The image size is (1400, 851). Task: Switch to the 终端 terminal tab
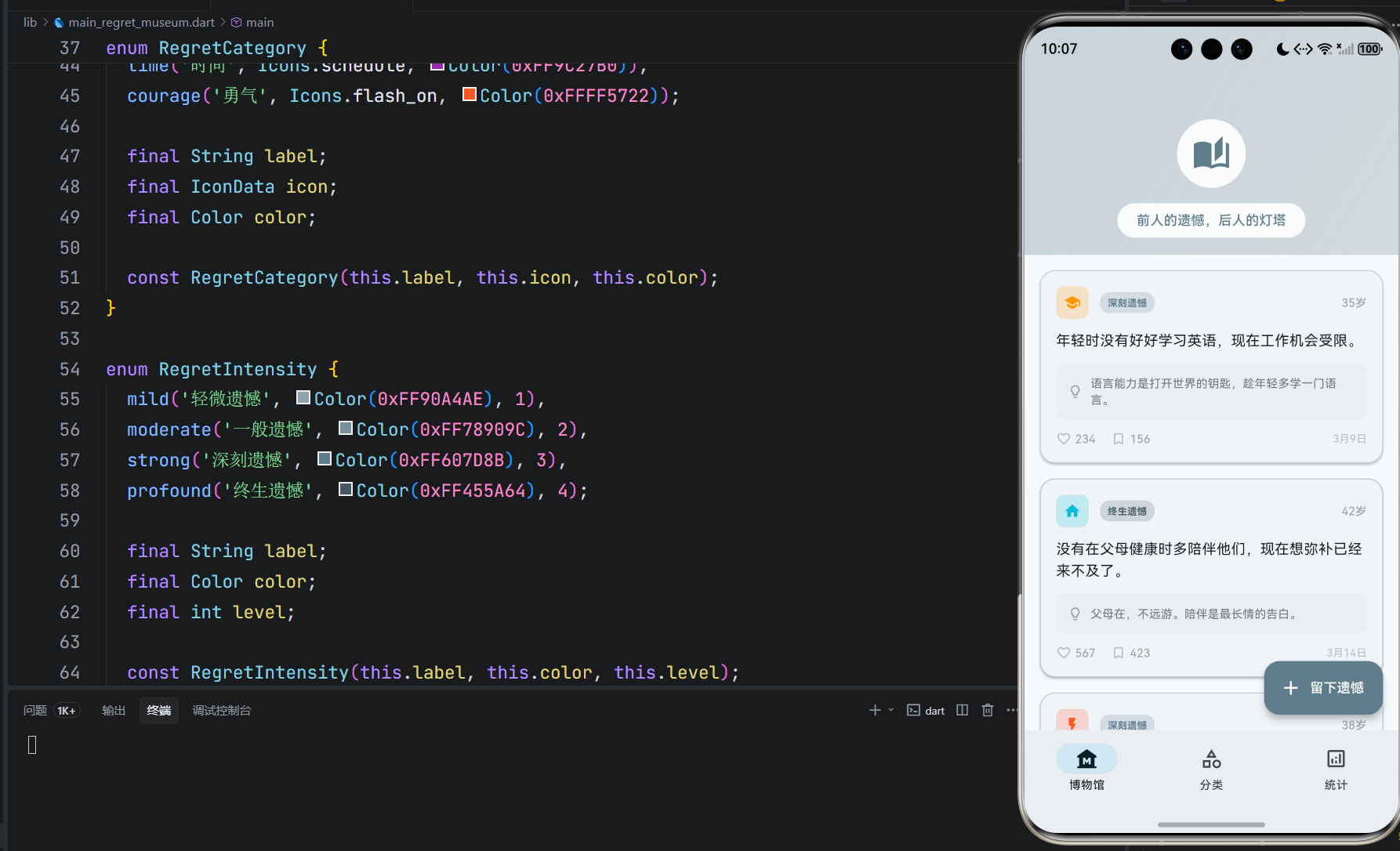point(159,710)
